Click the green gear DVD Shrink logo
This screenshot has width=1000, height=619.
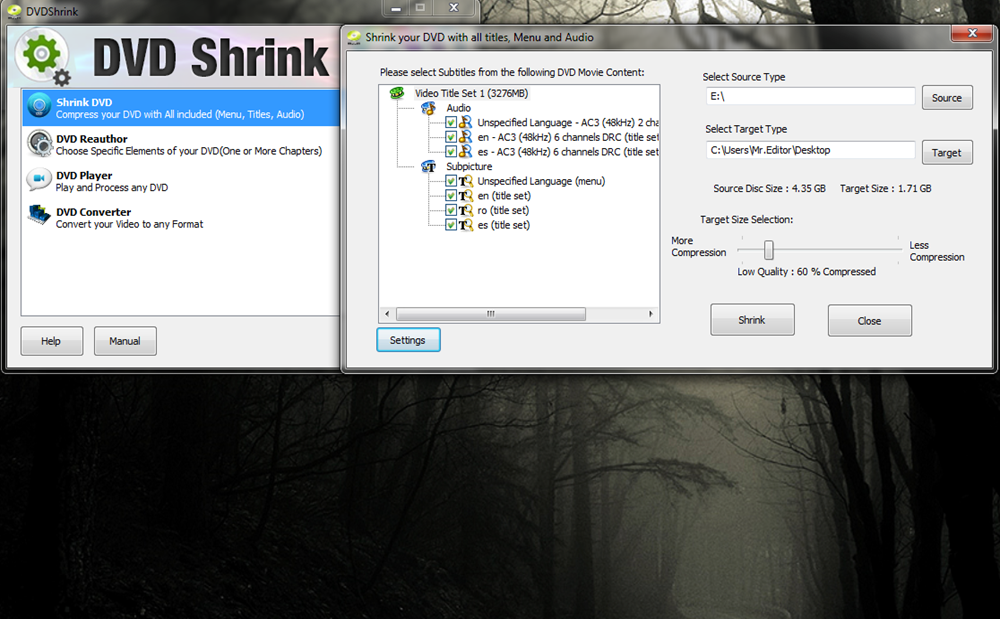point(42,56)
